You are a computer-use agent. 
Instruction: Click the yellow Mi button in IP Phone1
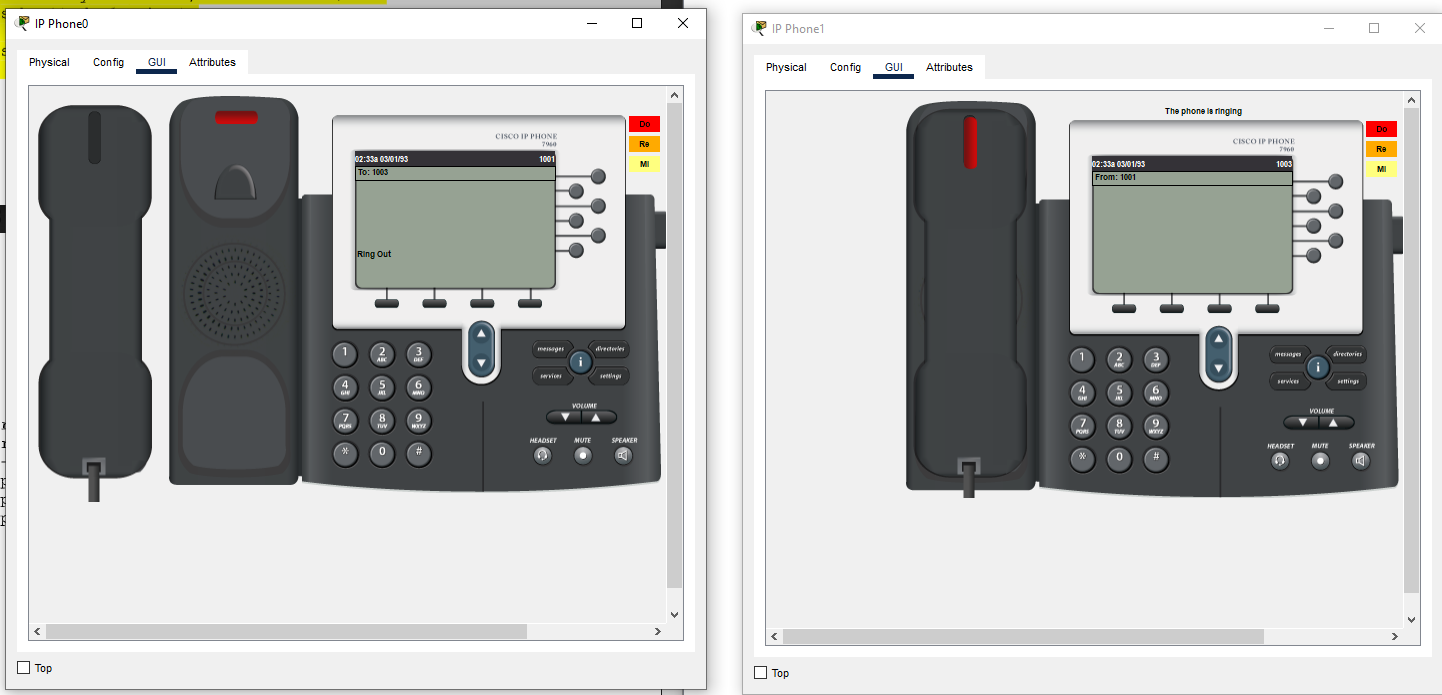pyautogui.click(x=1382, y=169)
